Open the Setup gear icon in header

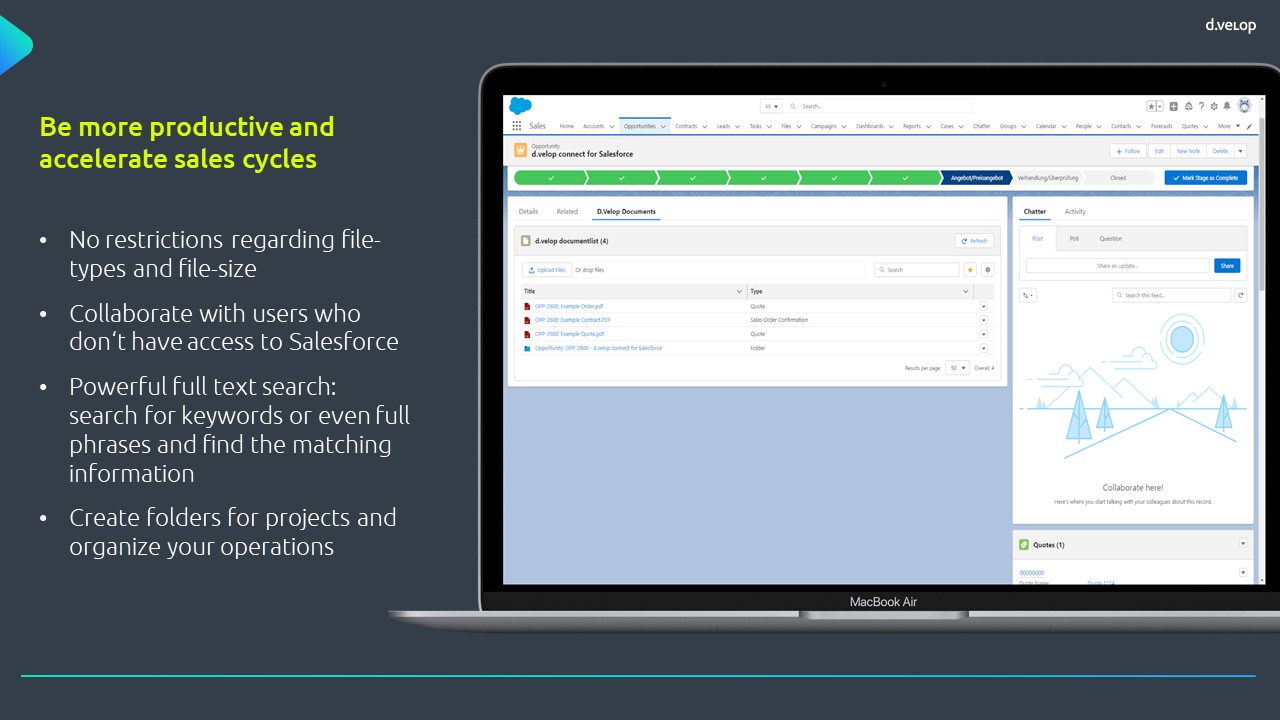1214,107
